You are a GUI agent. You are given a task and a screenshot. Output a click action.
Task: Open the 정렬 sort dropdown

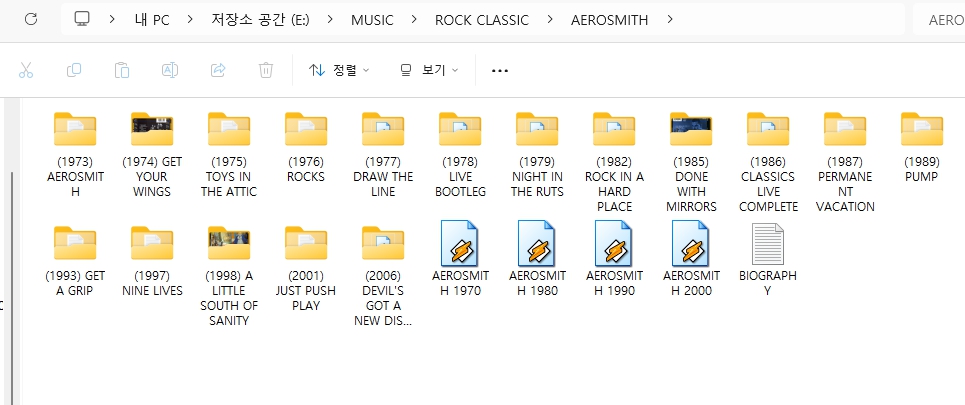(339, 70)
